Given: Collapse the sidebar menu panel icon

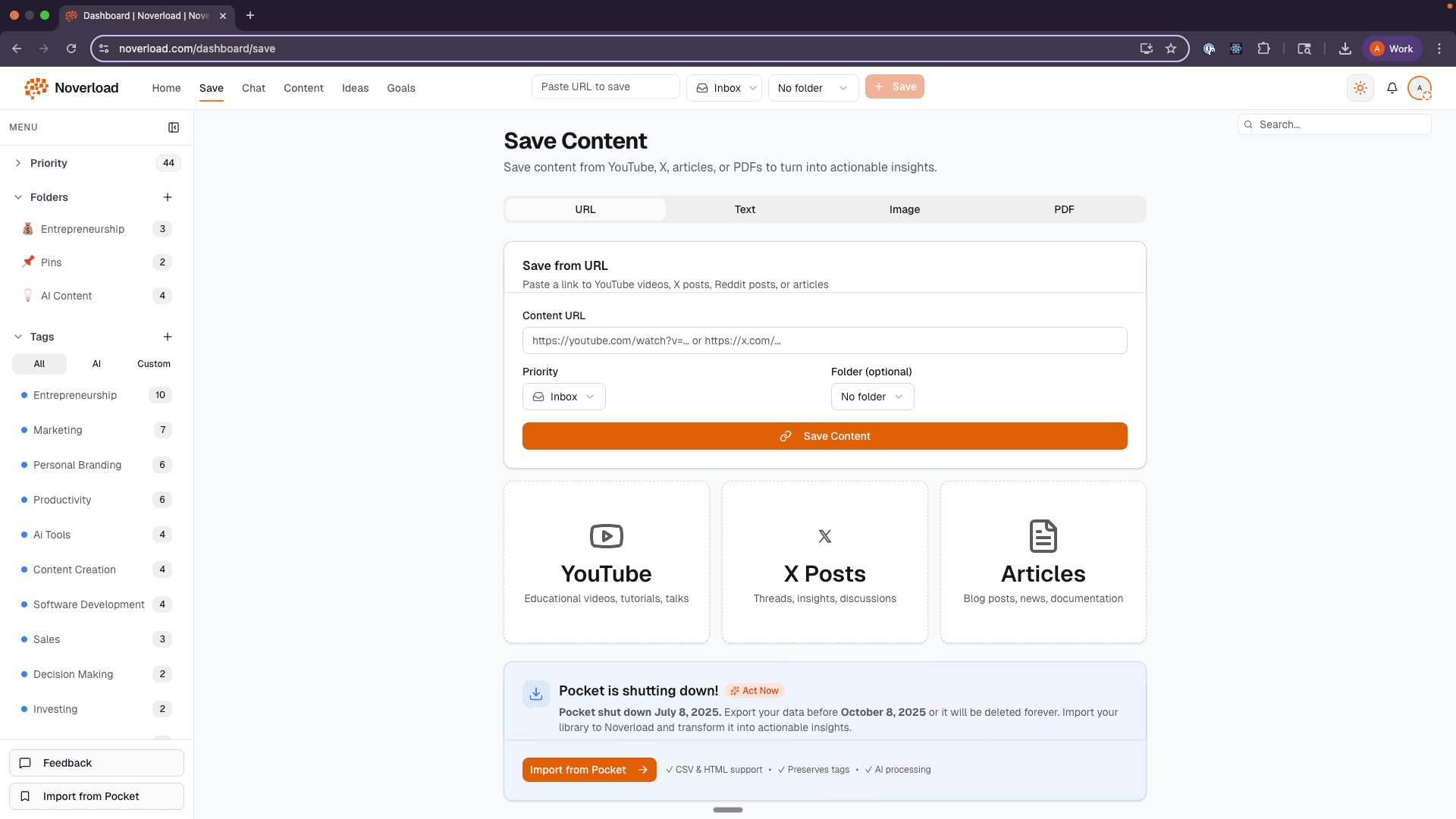Looking at the screenshot, I should click(174, 127).
